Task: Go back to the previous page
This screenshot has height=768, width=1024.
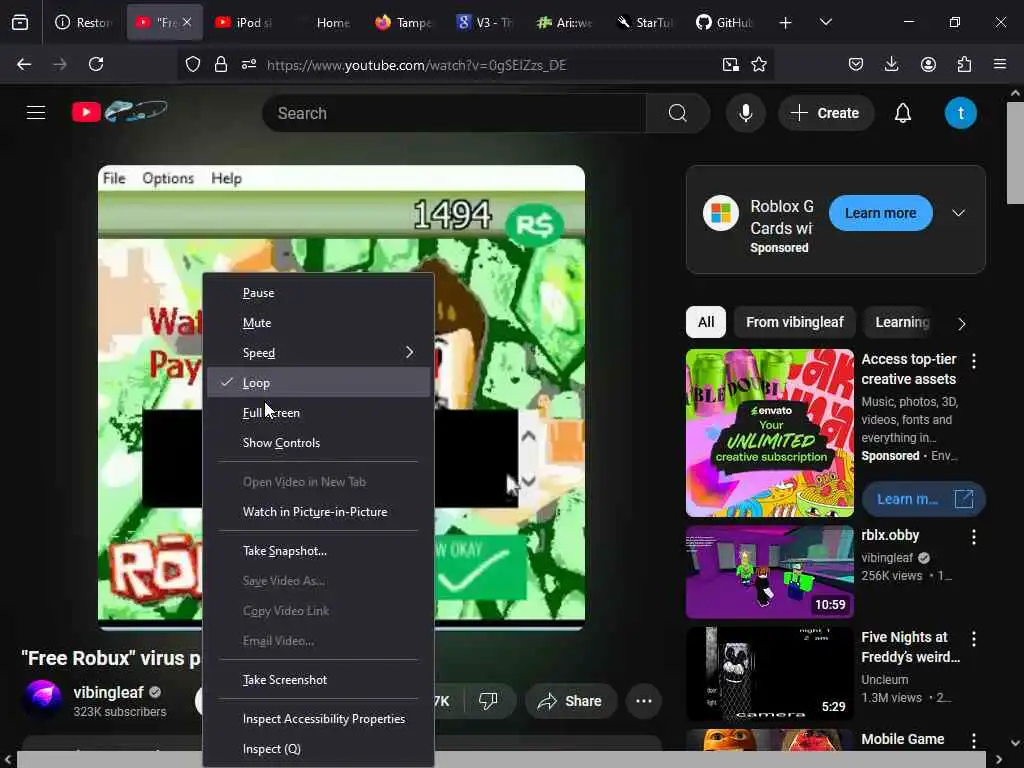Action: tap(24, 64)
